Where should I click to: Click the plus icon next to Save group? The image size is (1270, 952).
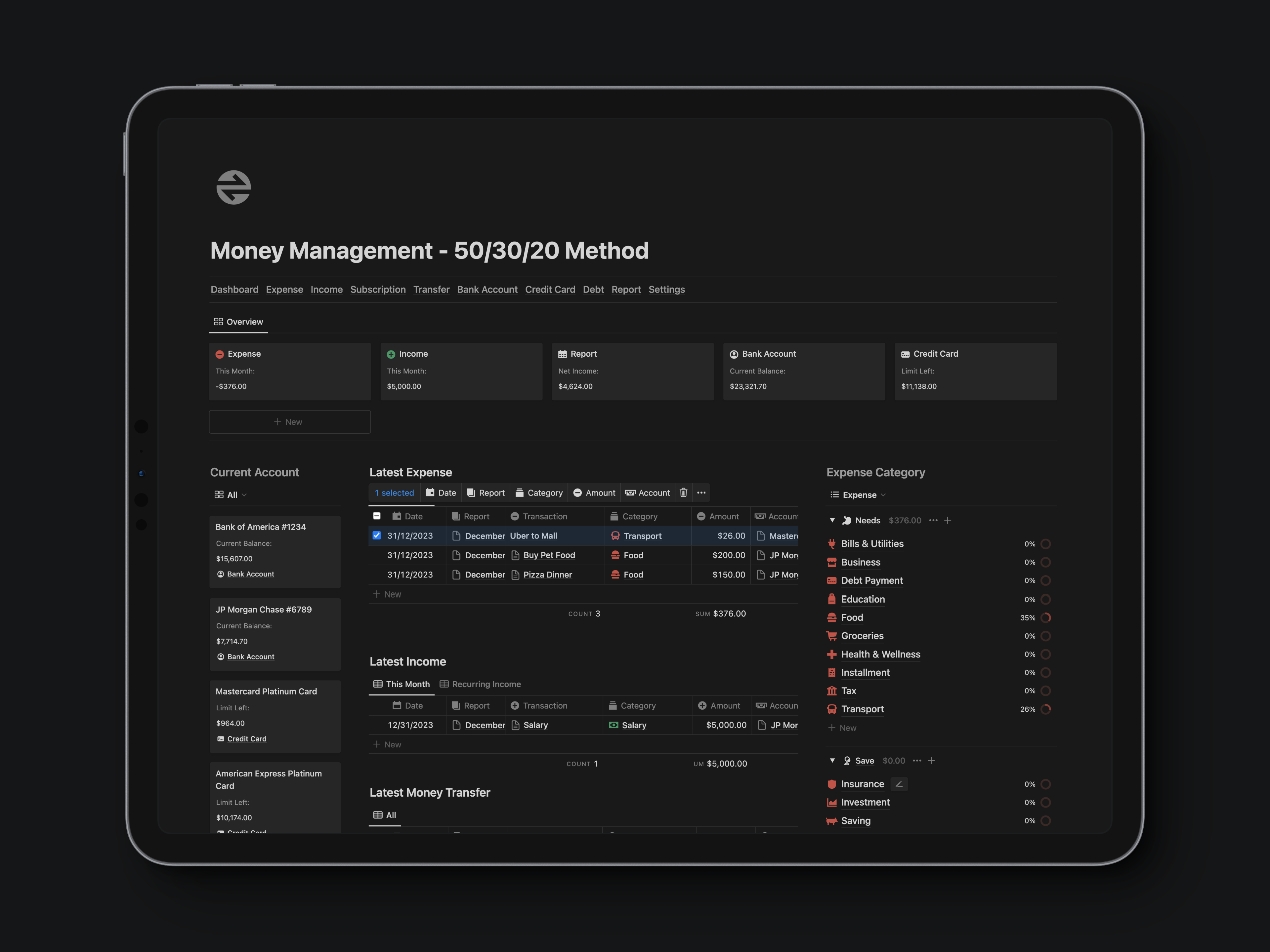pyautogui.click(x=931, y=760)
